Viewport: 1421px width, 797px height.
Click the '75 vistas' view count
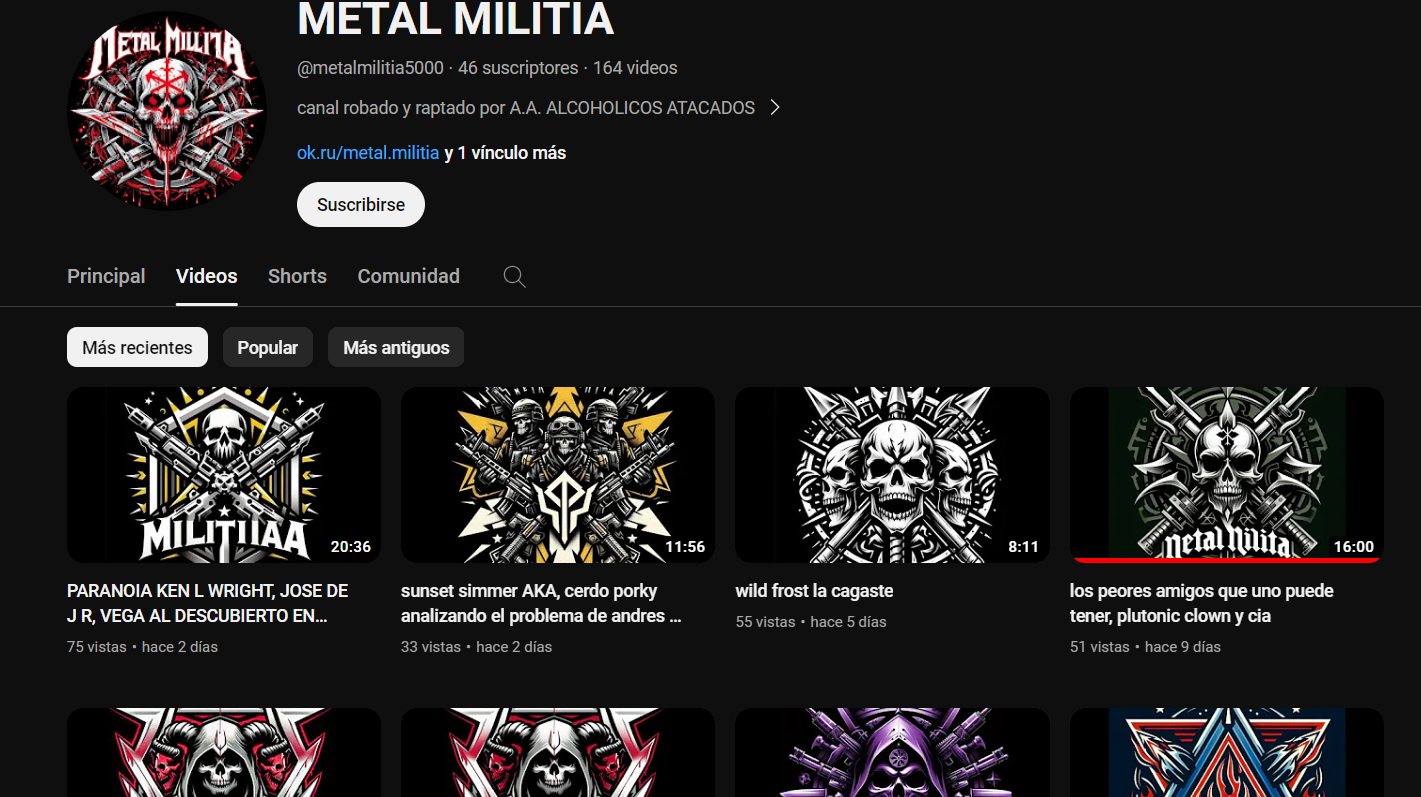97,647
